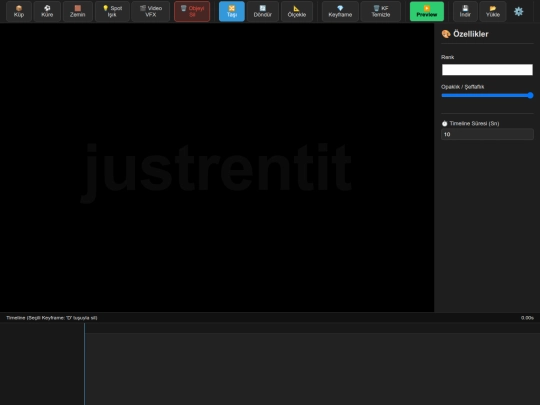Open the white Renk color picker
The height and width of the screenshot is (405, 540).
[x=487, y=70]
